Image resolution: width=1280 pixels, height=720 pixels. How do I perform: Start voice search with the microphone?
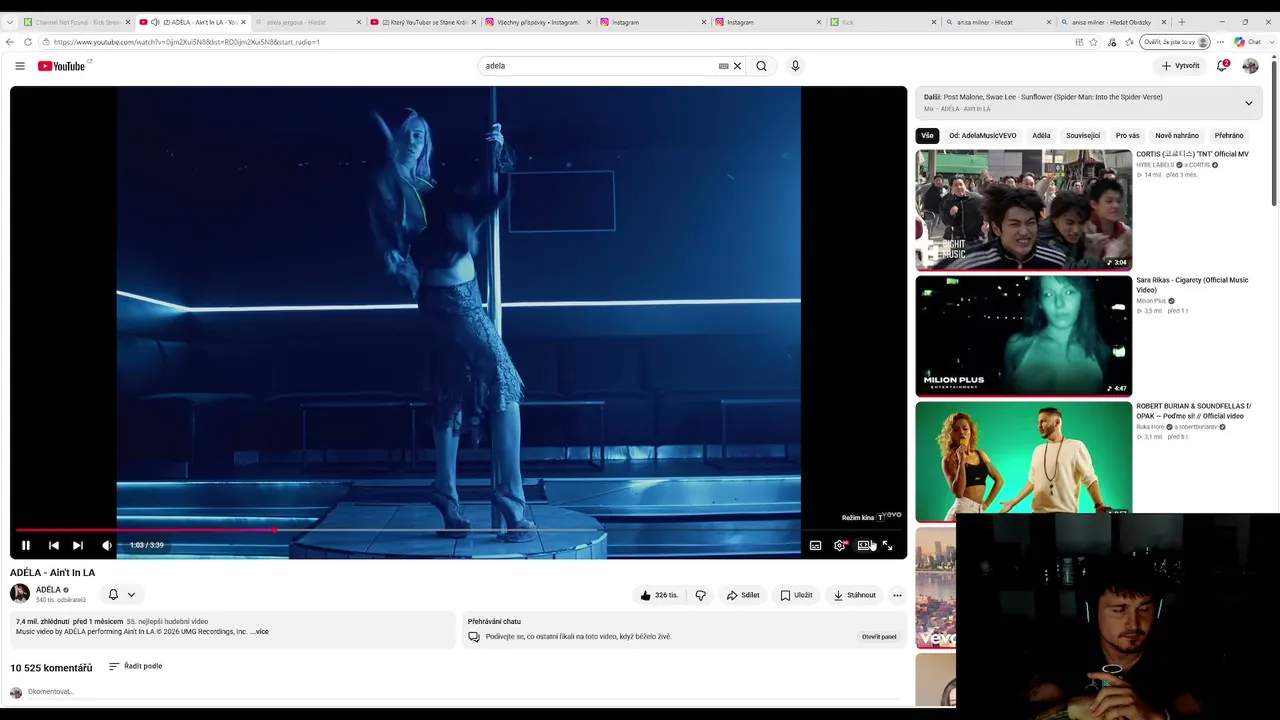795,66
